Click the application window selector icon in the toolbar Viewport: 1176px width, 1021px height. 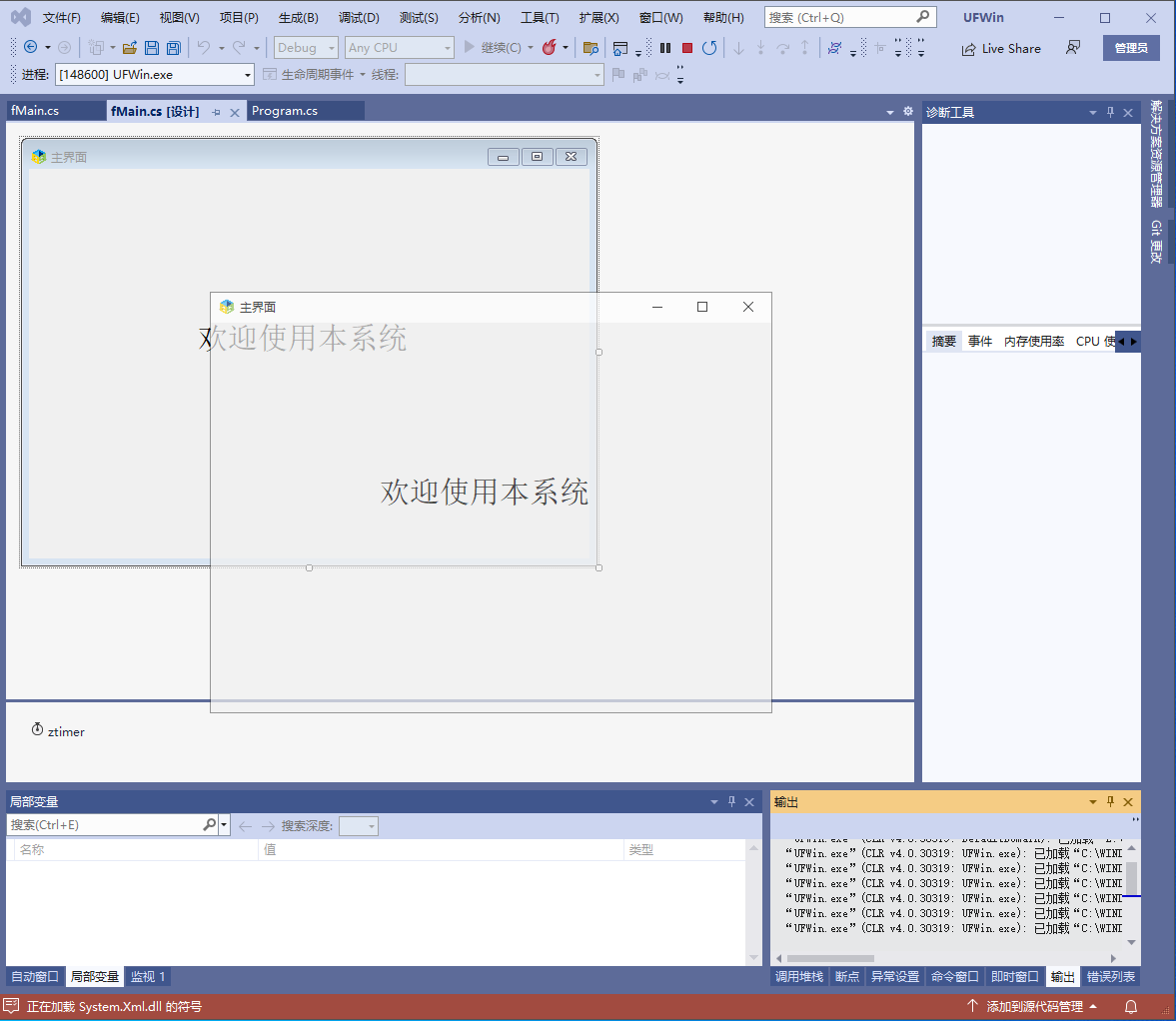coord(620,48)
